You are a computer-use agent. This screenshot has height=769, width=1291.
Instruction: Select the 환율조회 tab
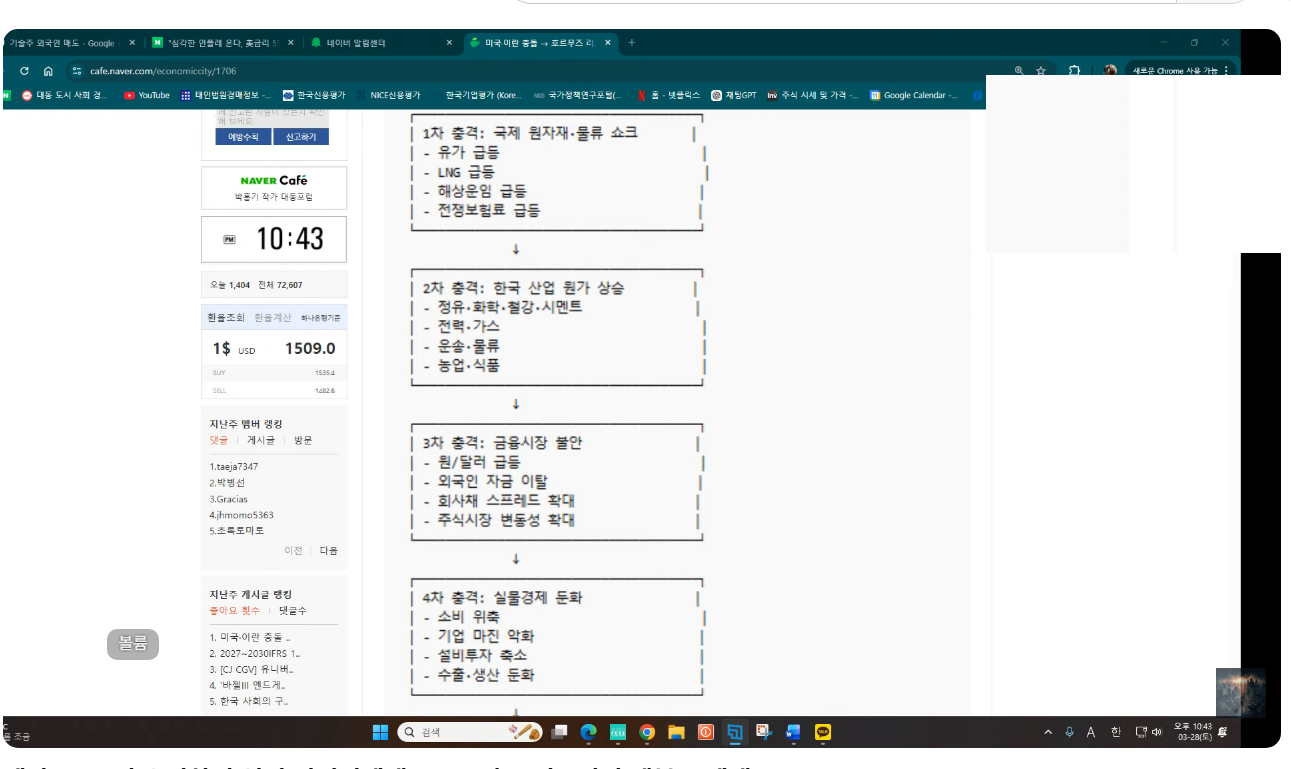click(x=225, y=317)
